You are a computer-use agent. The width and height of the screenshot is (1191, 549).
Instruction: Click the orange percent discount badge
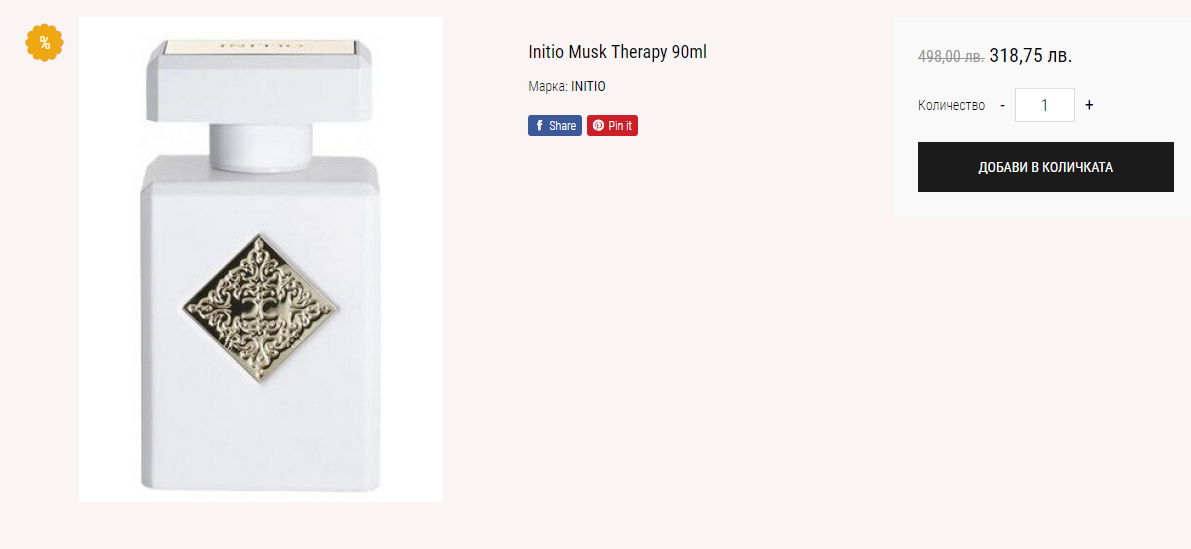click(x=45, y=43)
